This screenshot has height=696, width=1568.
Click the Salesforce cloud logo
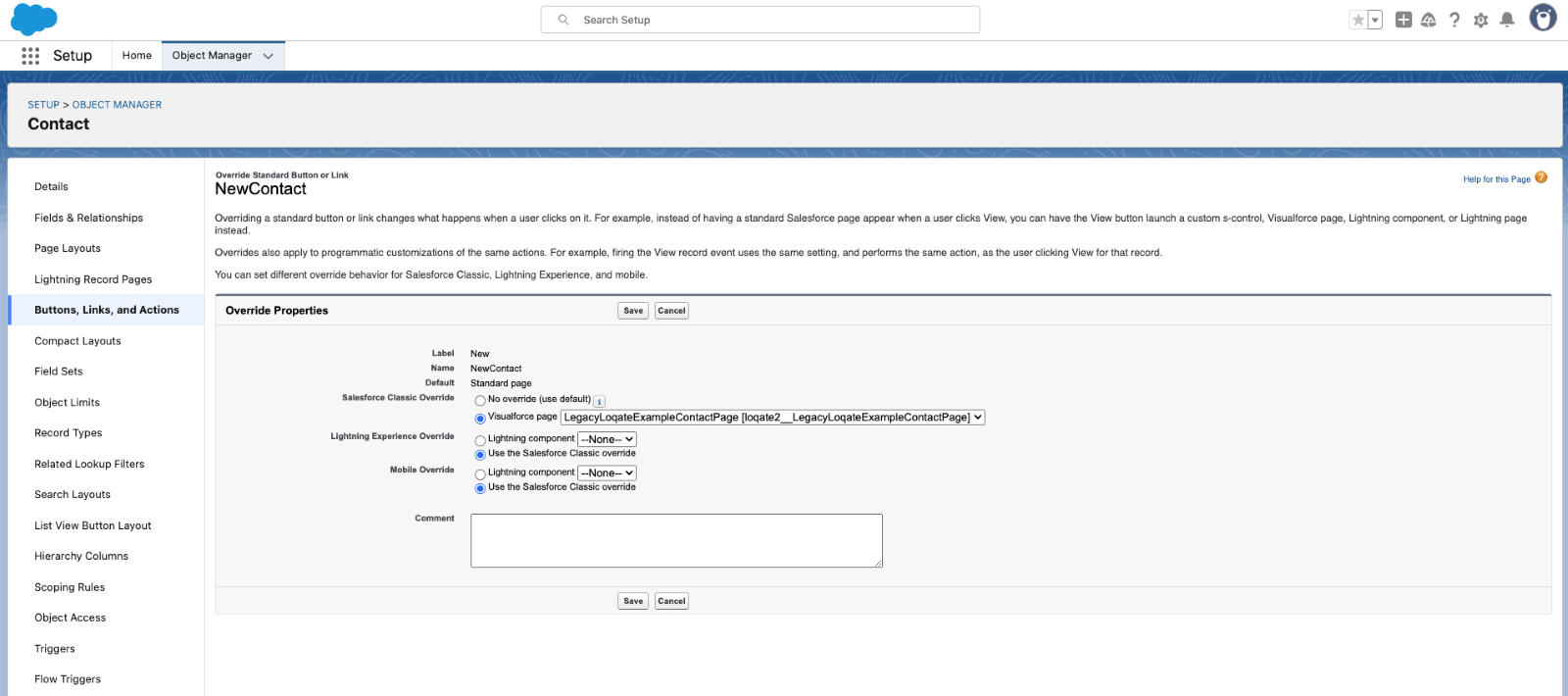point(33,20)
